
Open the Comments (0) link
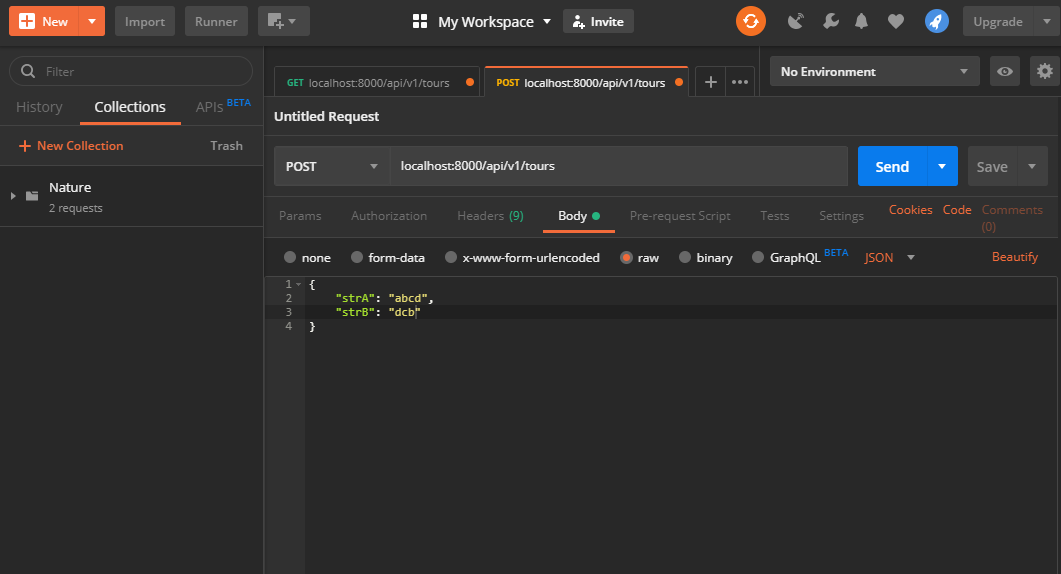point(1012,218)
